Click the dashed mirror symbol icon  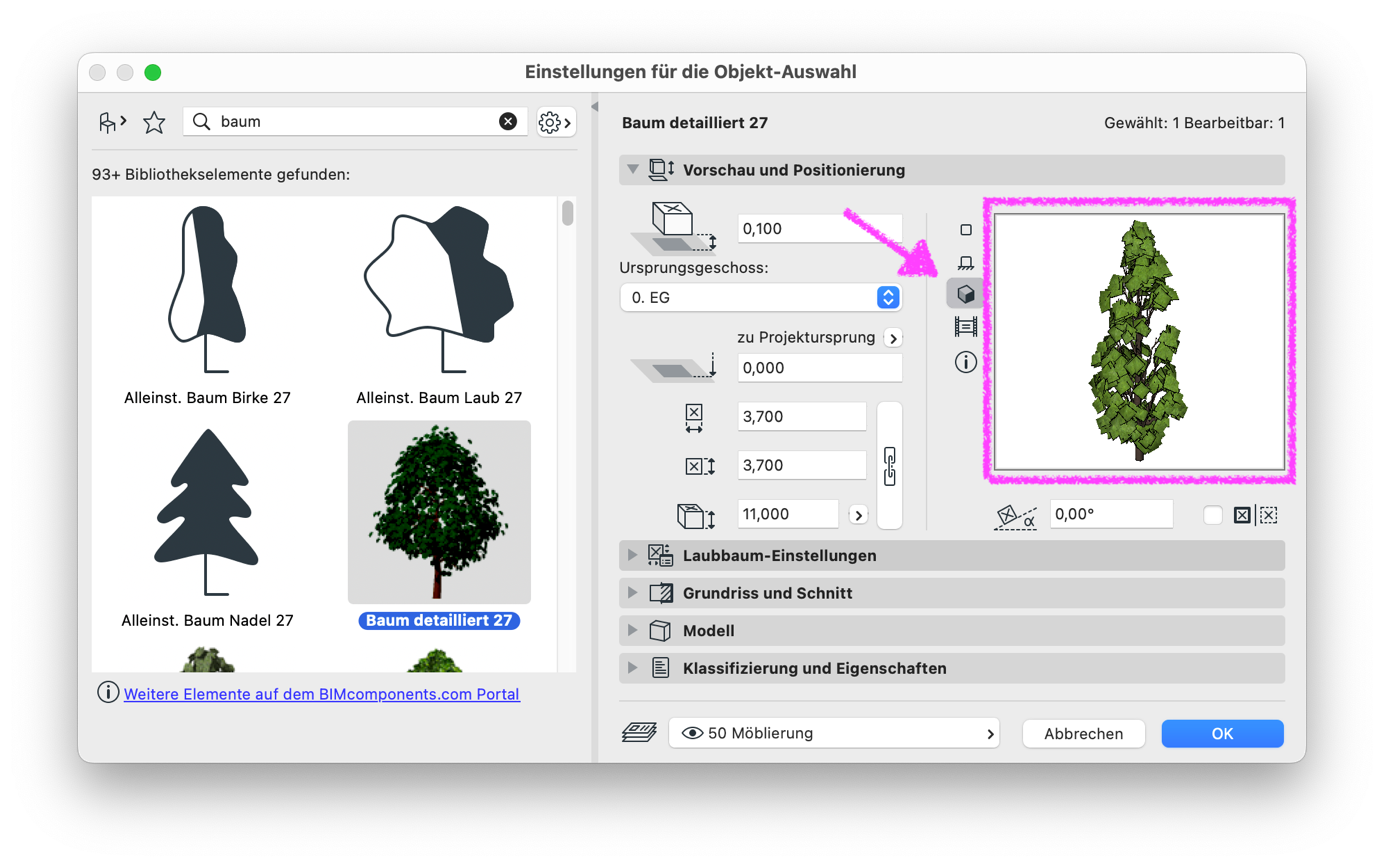(1268, 515)
